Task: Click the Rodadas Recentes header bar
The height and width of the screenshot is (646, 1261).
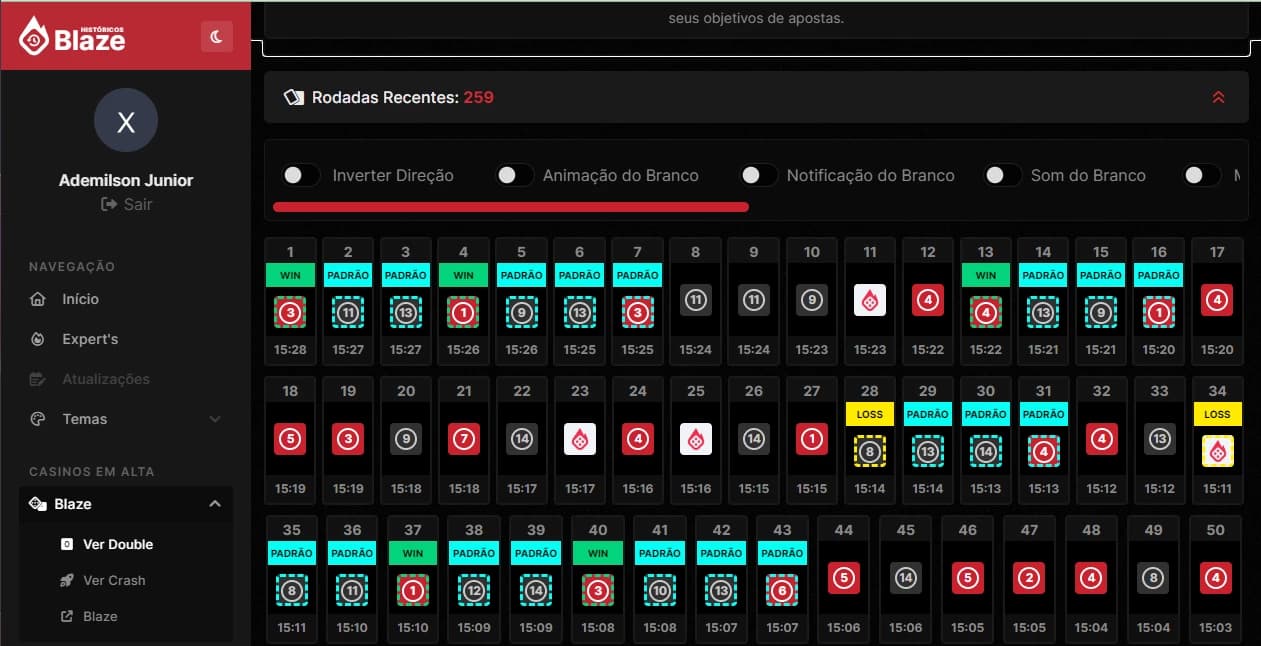Action: pyautogui.click(x=756, y=97)
